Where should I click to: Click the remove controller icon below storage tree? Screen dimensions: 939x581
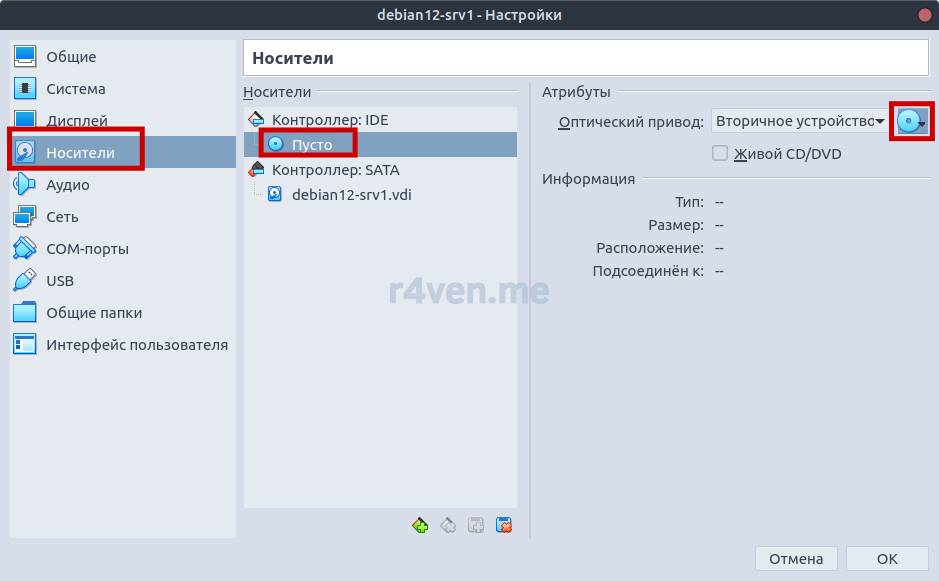[x=449, y=525]
